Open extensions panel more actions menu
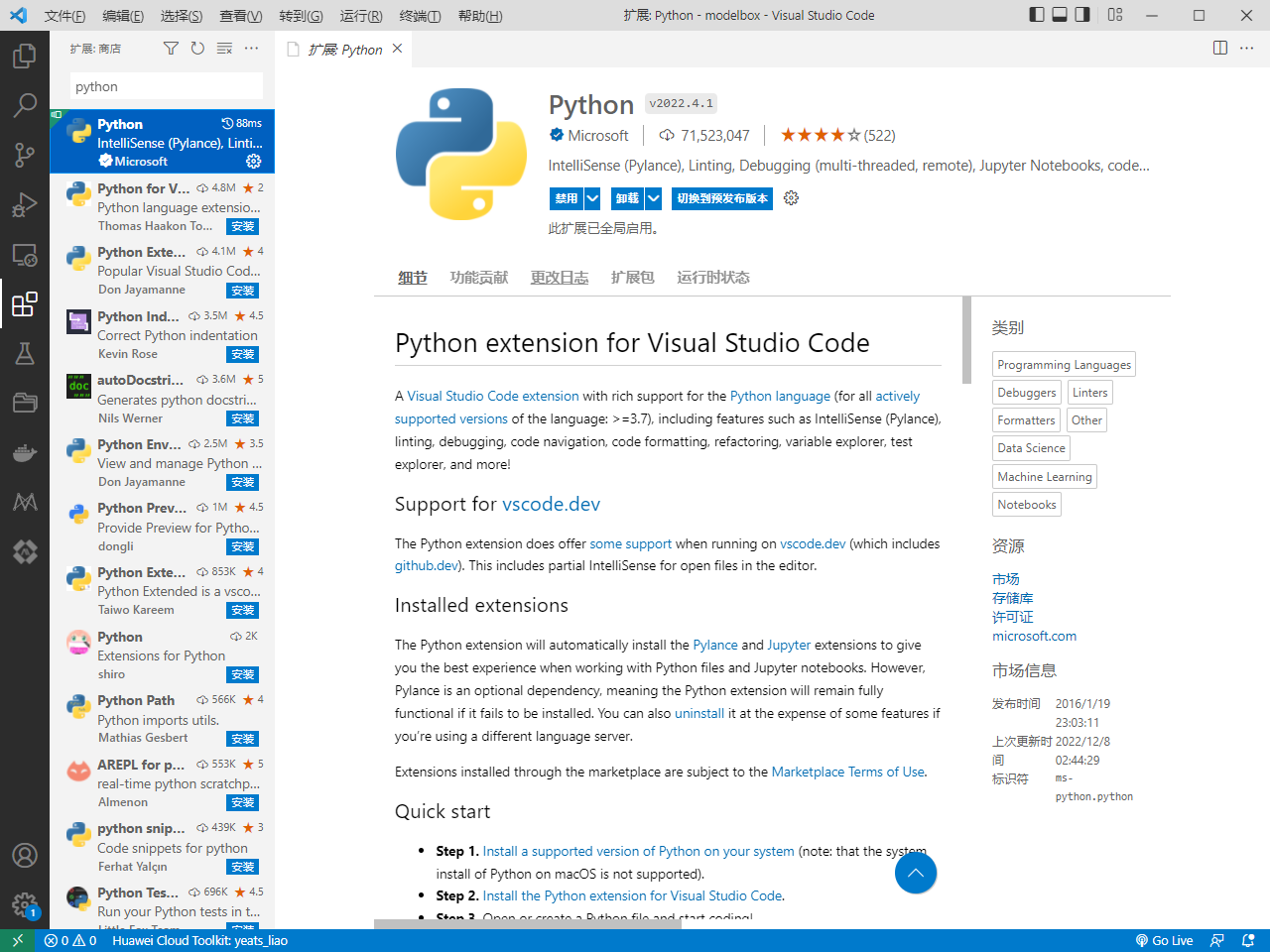 tap(251, 49)
